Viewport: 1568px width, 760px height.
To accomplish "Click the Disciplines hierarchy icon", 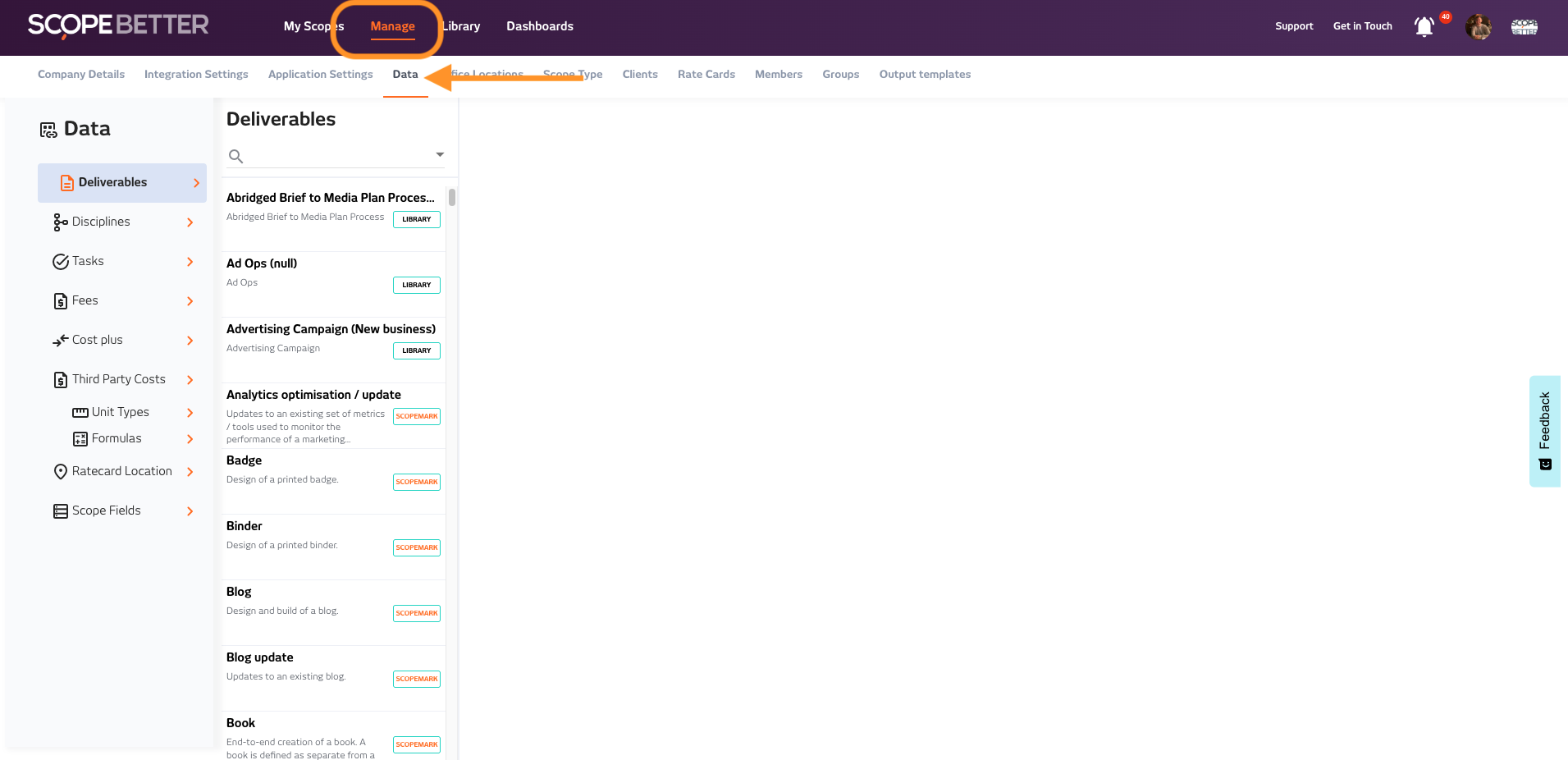I will coord(60,222).
